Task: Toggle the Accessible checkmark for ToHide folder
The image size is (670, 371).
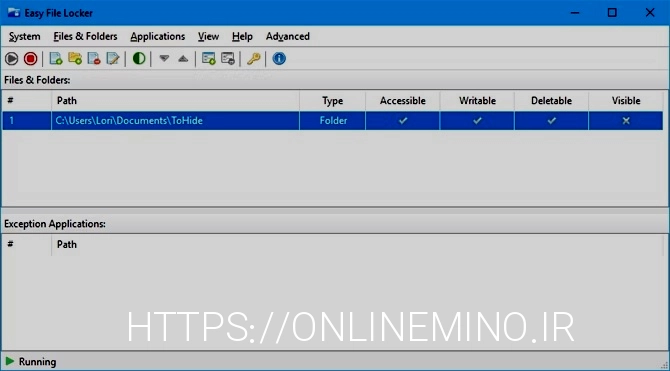Action: tap(403, 121)
